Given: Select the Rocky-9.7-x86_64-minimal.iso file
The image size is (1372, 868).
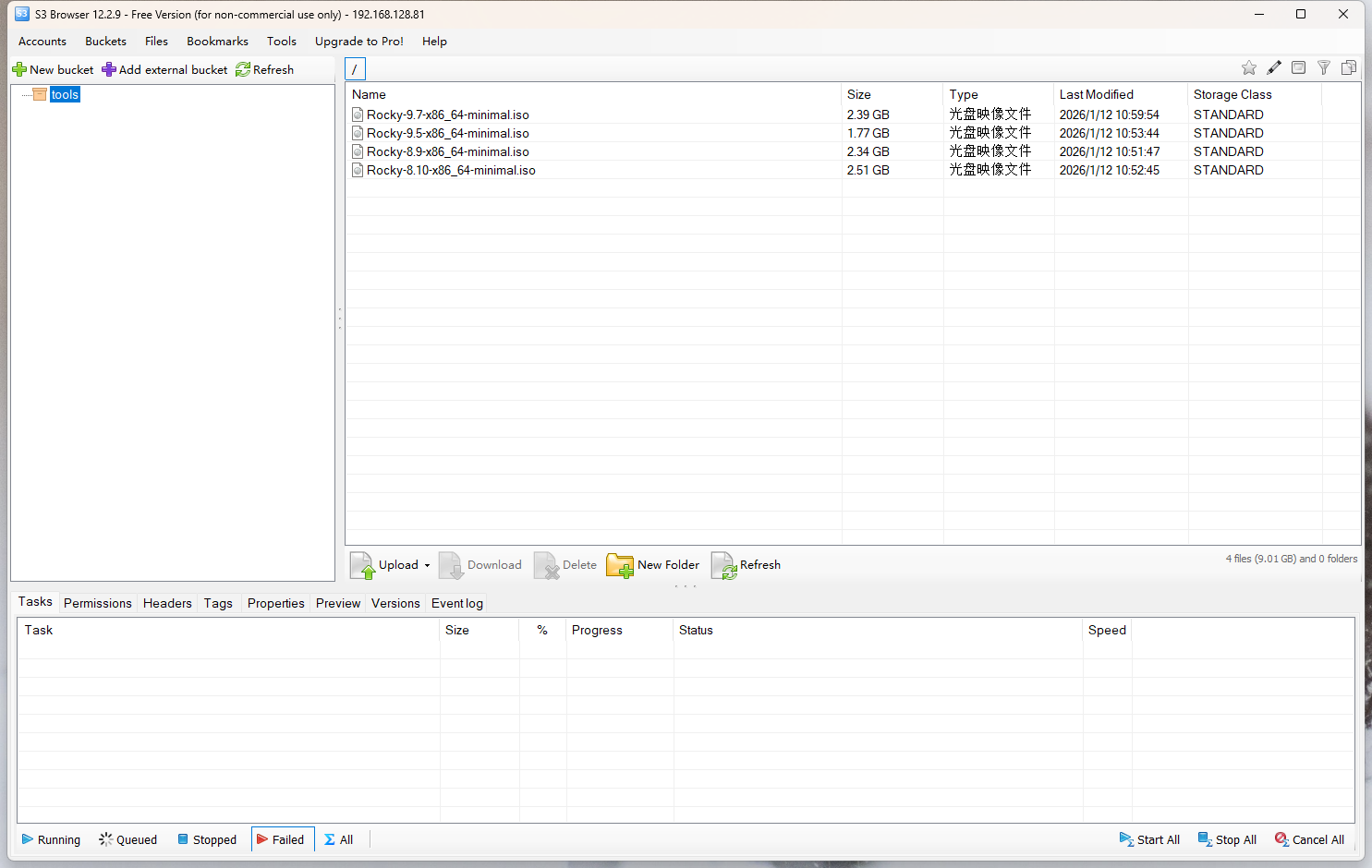Looking at the screenshot, I should pos(447,115).
